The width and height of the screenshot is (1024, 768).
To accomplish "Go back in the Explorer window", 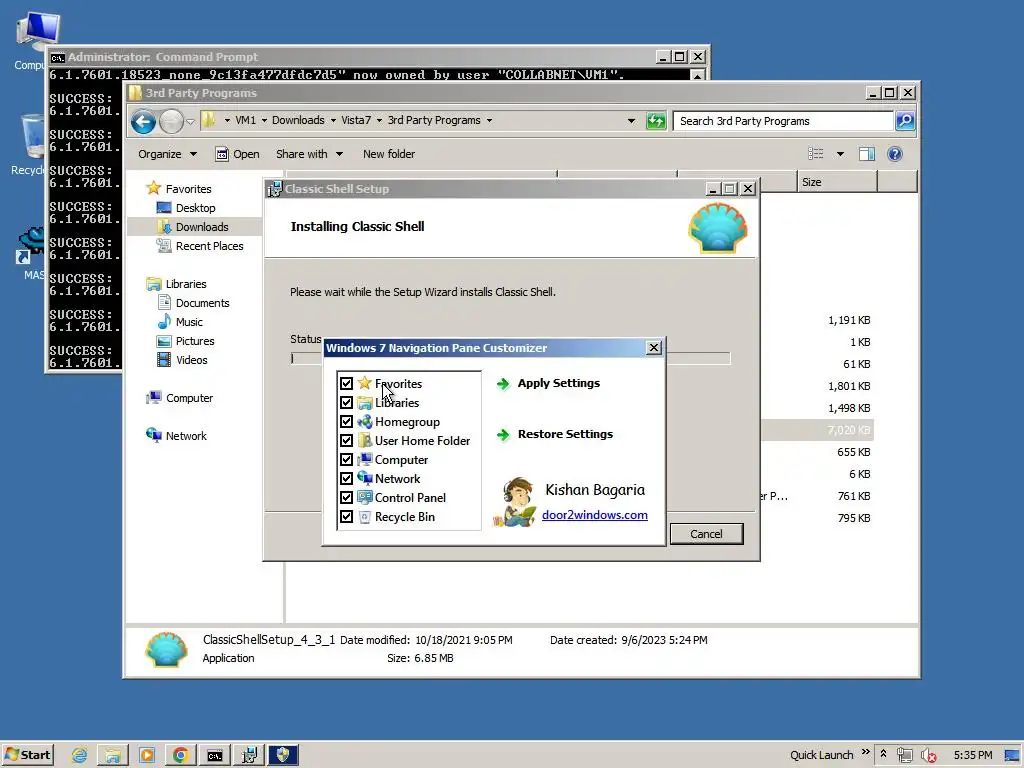I will pyautogui.click(x=143, y=121).
